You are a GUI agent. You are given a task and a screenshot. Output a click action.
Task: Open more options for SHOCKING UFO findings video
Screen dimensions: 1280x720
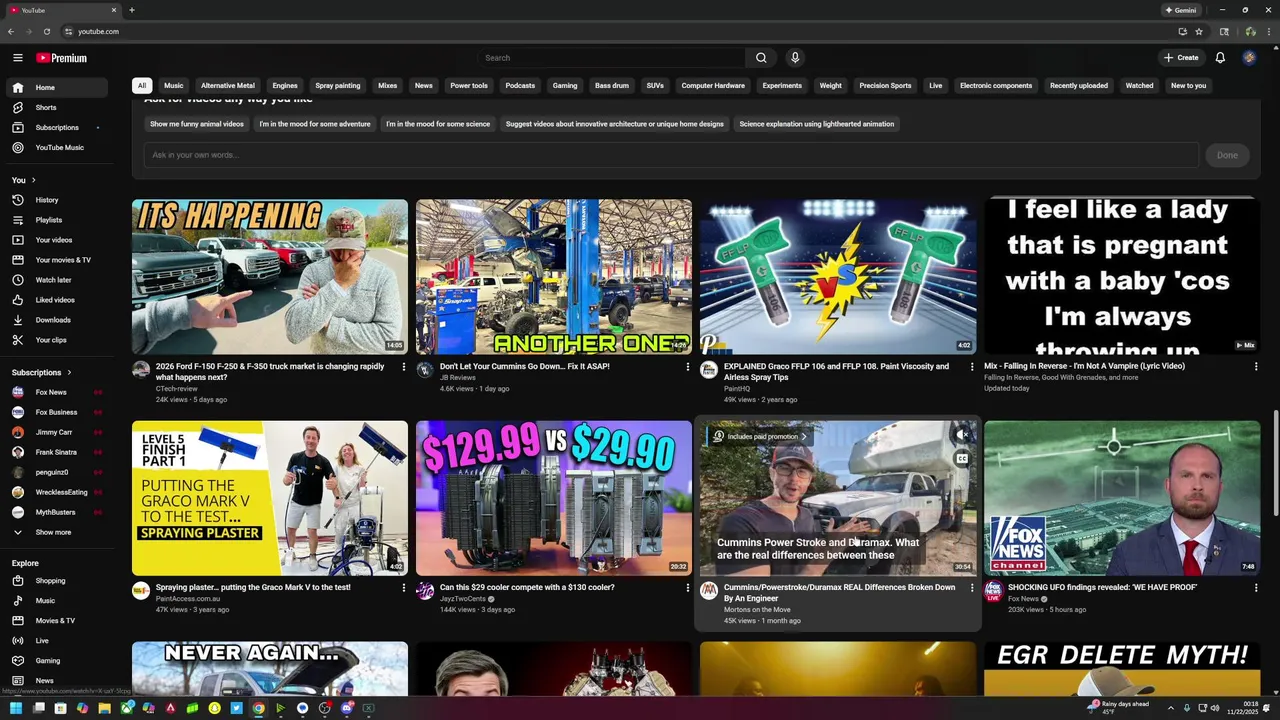tap(1256, 588)
